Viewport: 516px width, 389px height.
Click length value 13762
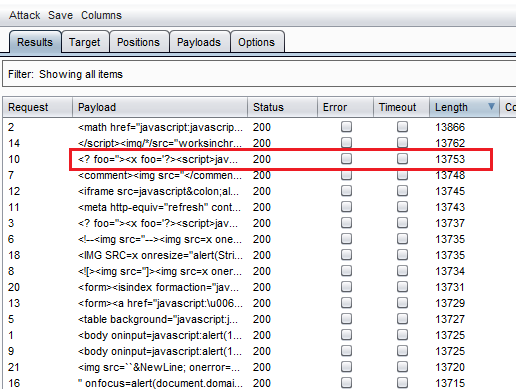pyautogui.click(x=450, y=143)
